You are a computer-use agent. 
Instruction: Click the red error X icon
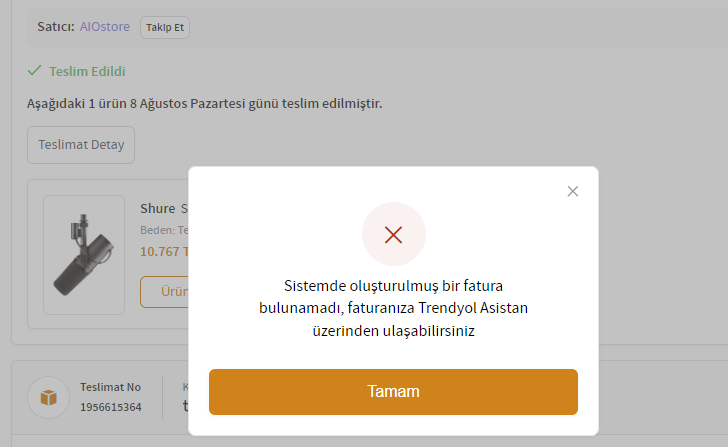[393, 234]
